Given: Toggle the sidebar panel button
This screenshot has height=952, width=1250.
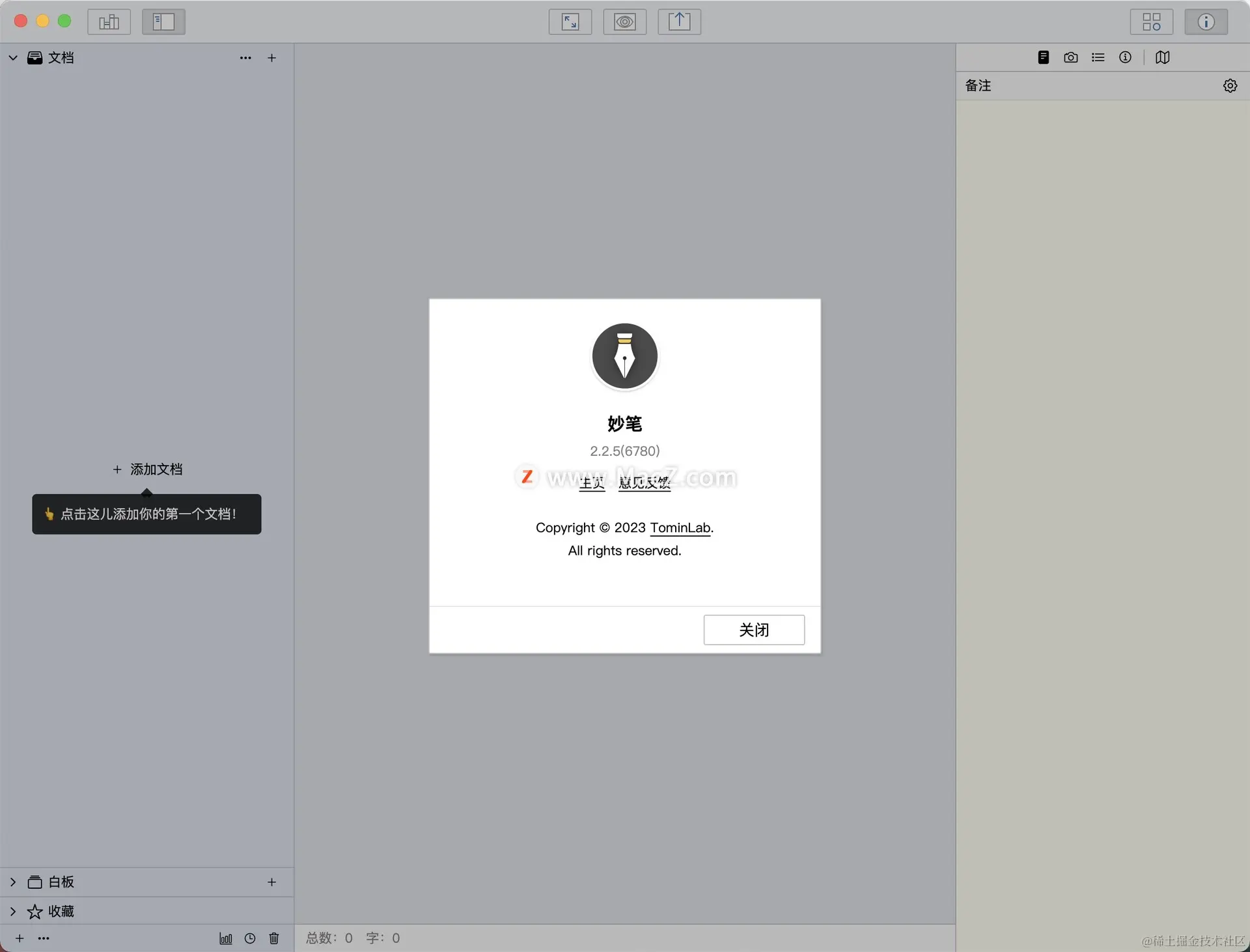Looking at the screenshot, I should tap(163, 22).
